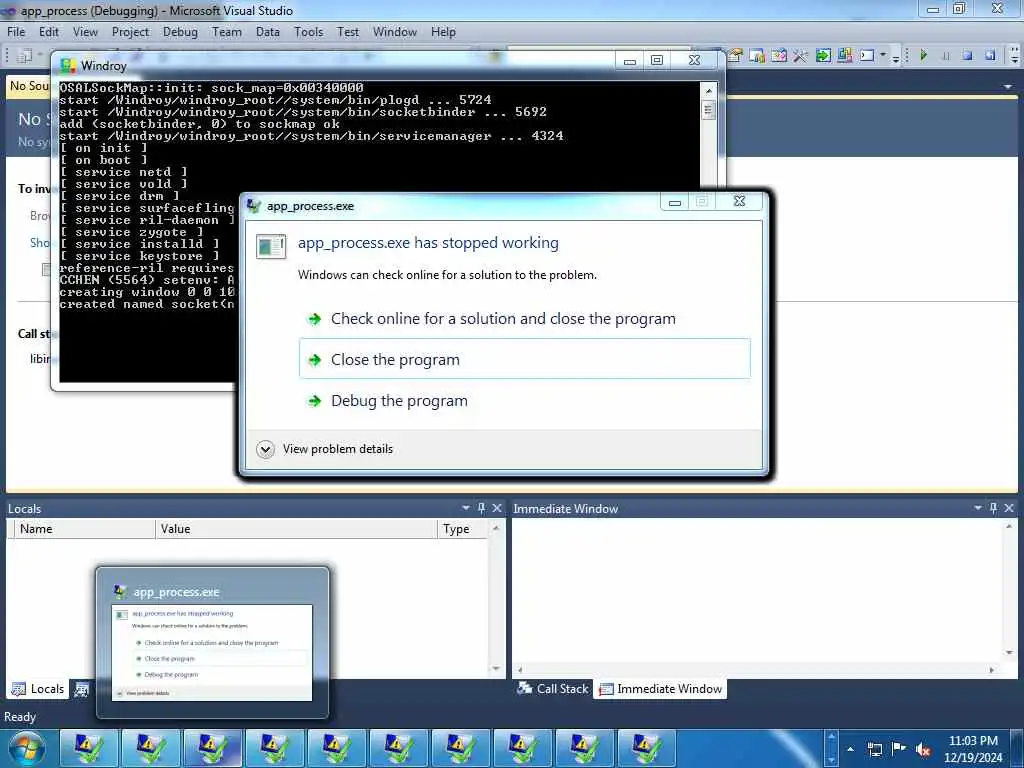
Task: Click the Windroy console vertical scrollbar thumb
Action: click(709, 109)
